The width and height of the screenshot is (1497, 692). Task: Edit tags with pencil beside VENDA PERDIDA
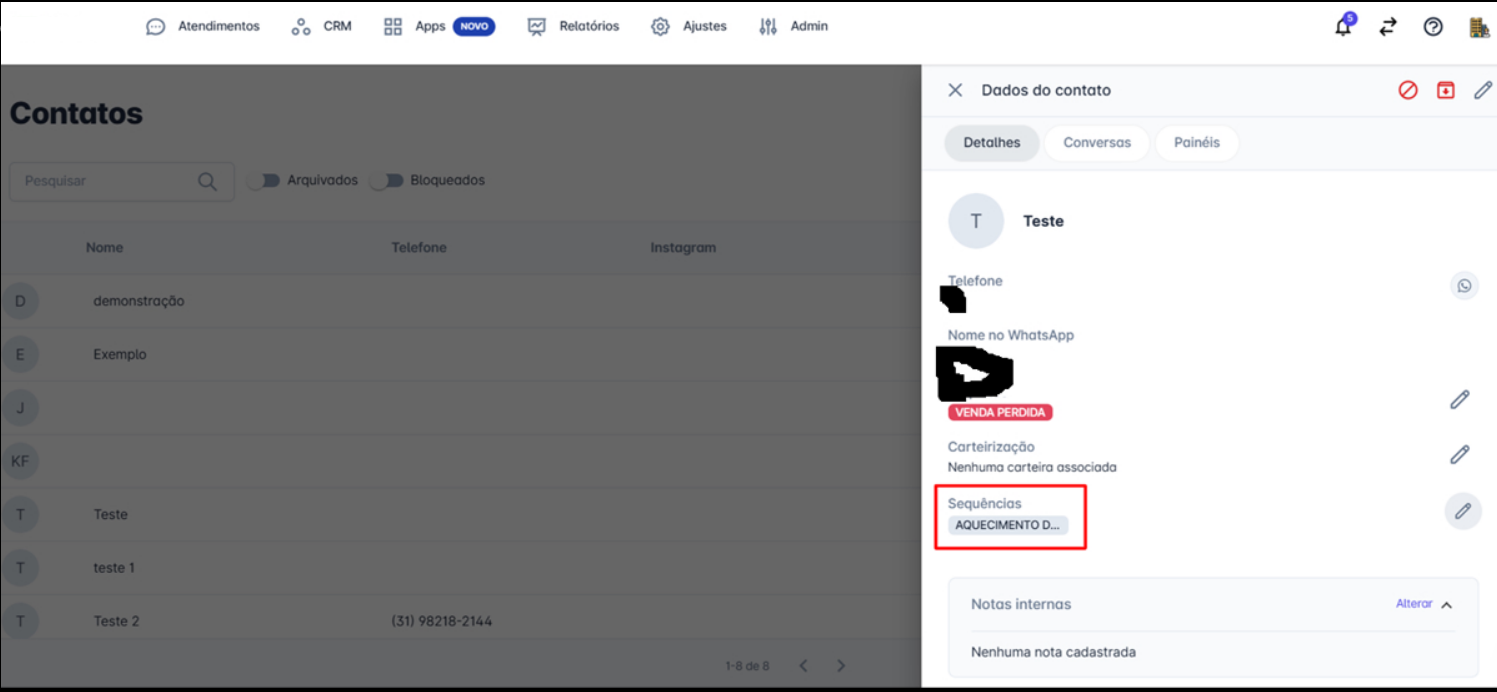1460,400
